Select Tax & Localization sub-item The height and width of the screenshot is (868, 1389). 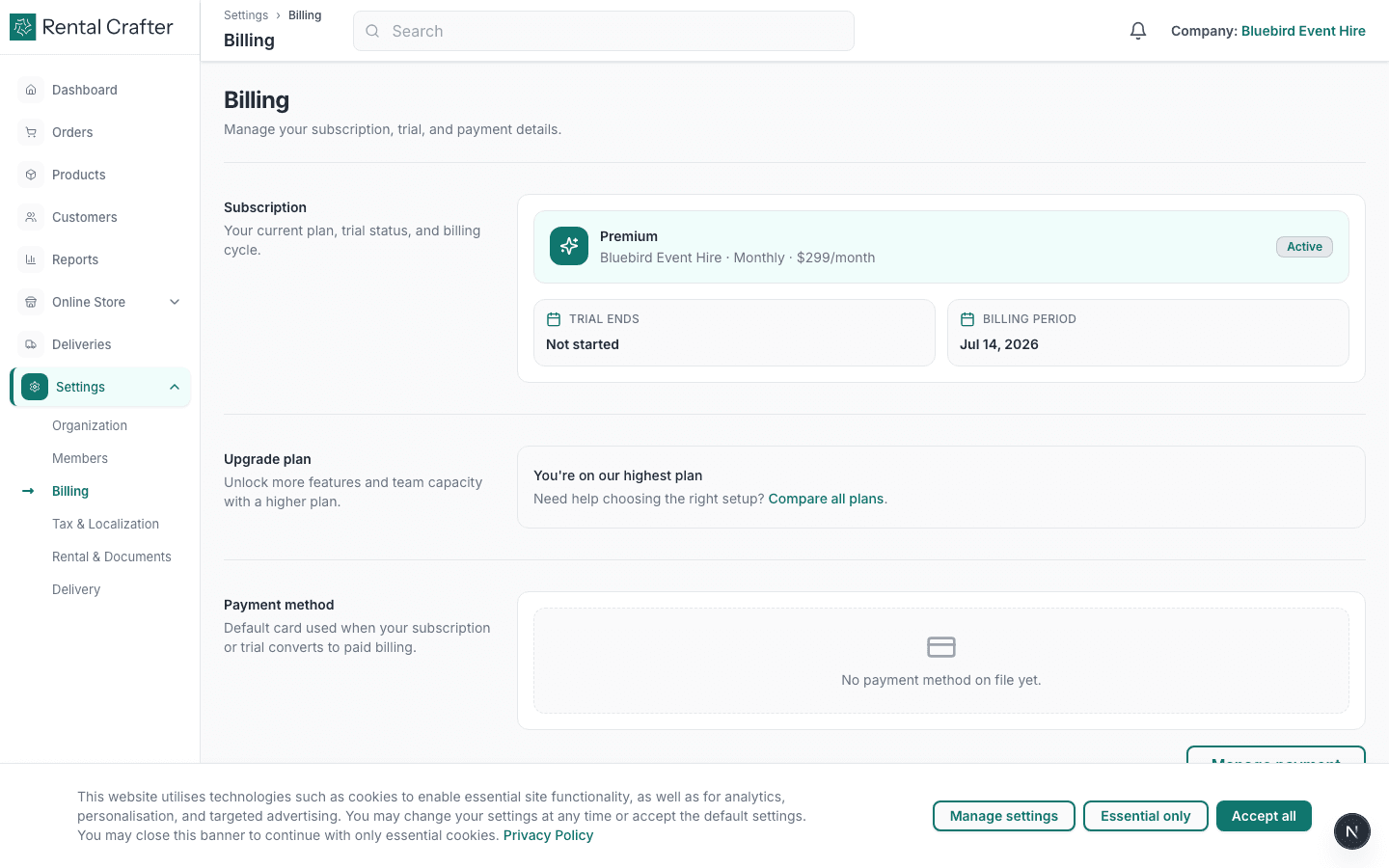[106, 524]
